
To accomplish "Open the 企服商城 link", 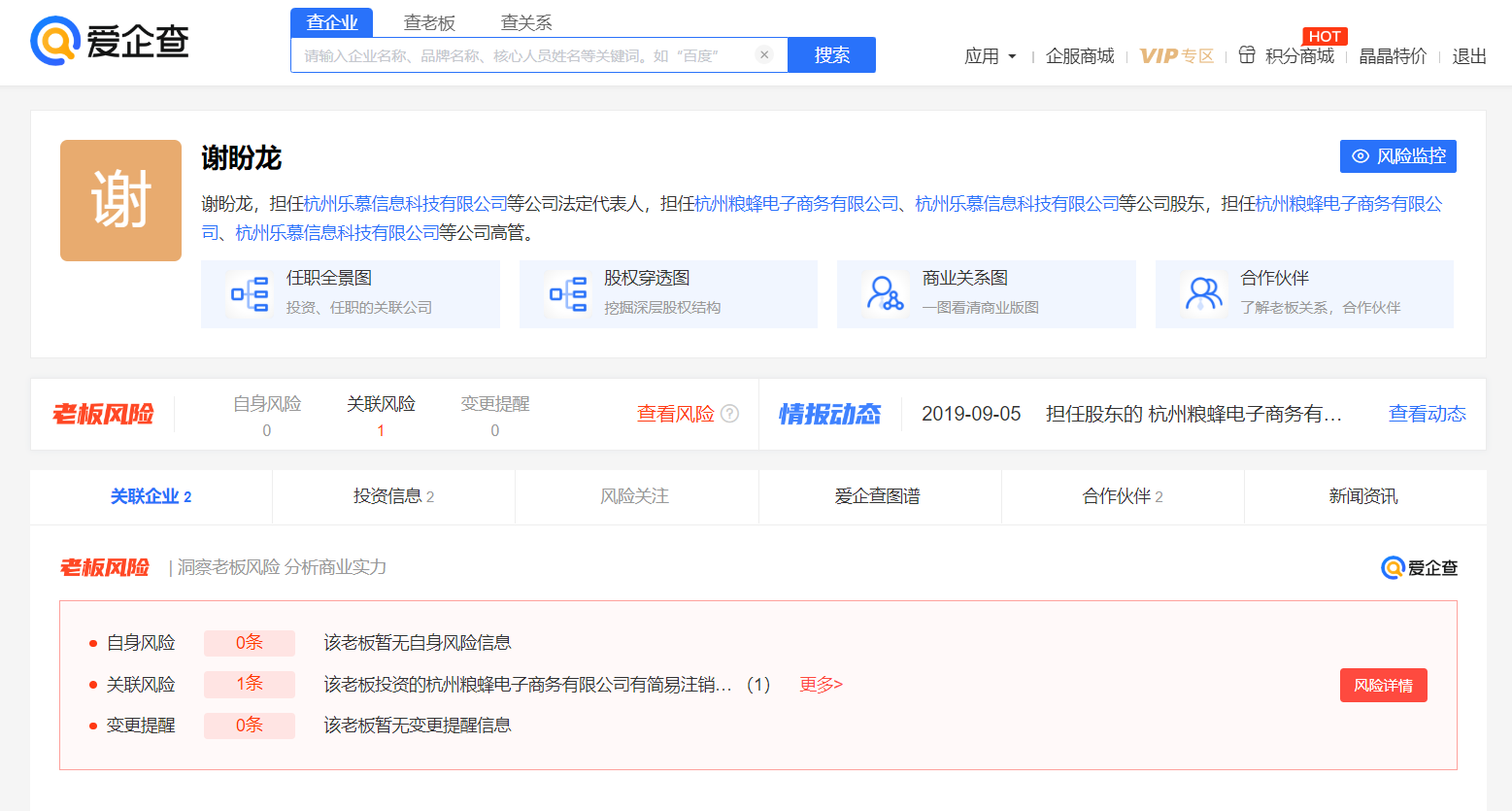I will (1080, 56).
